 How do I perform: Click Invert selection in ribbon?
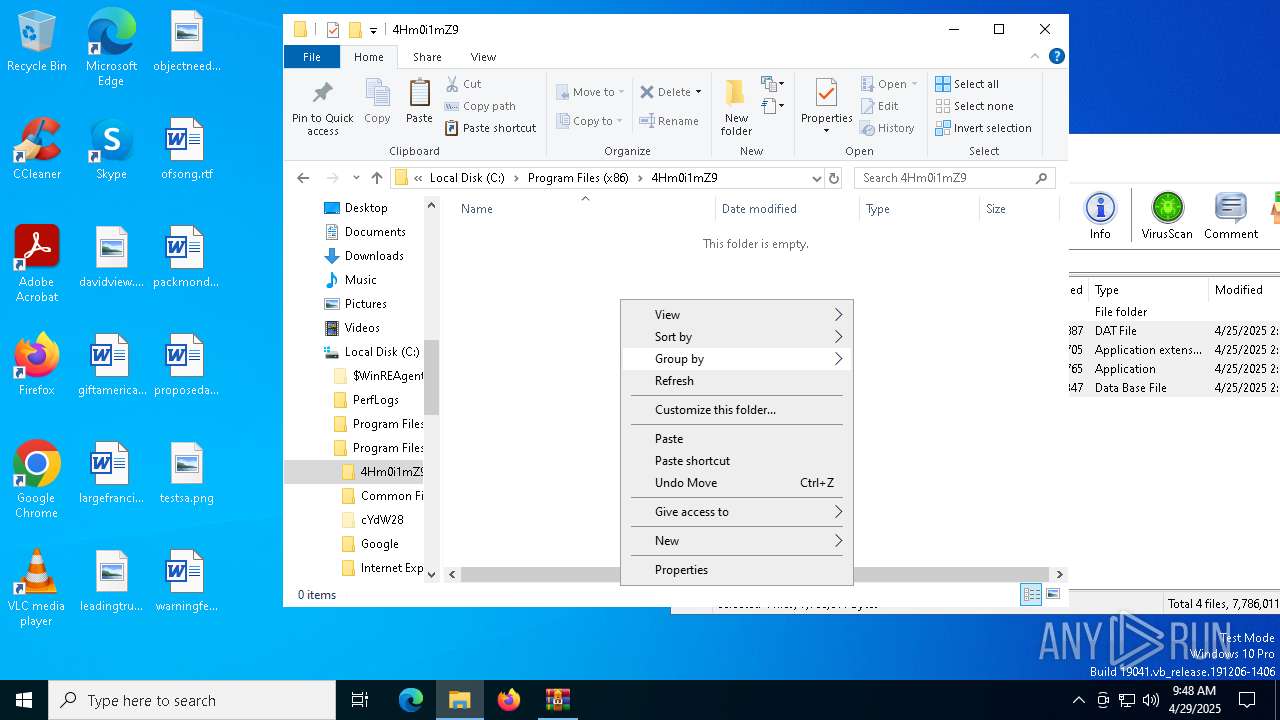(983, 128)
